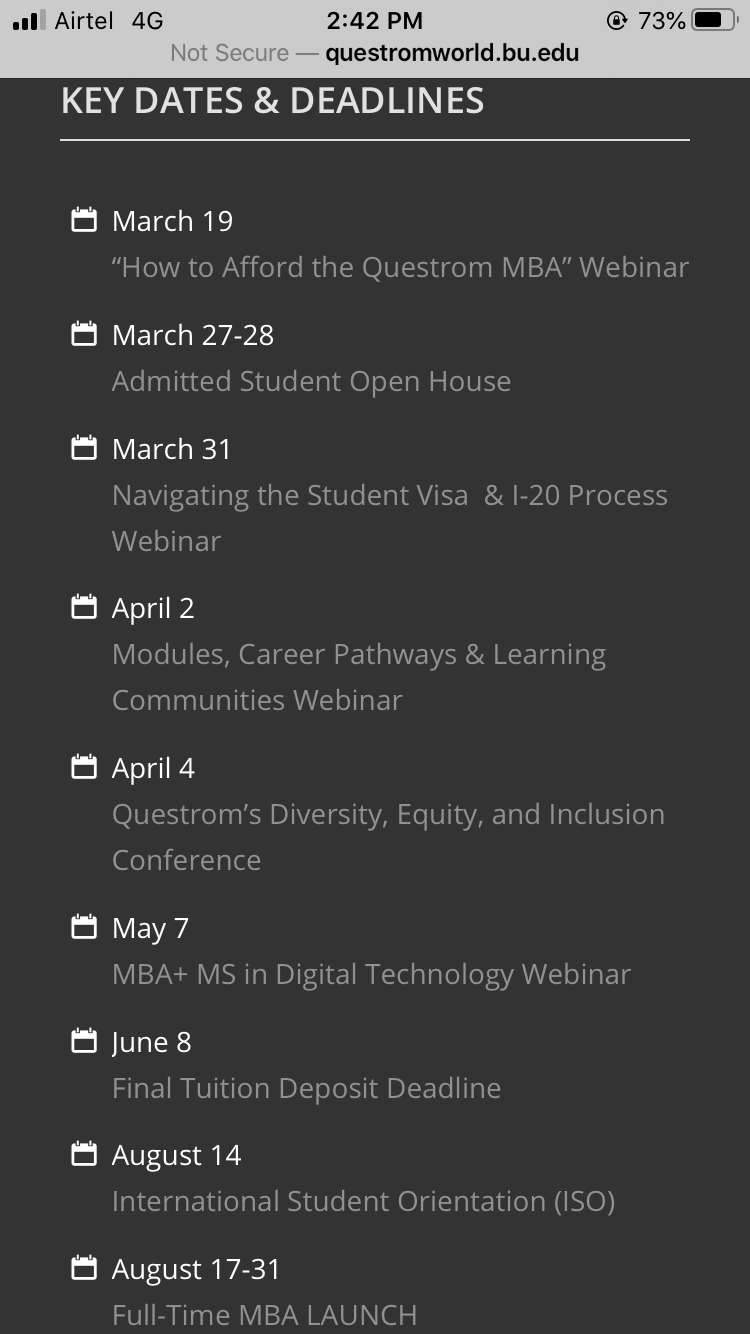750x1334 pixels.
Task: Tap the calendar icon next to March 27-28
Action: pyautogui.click(x=84, y=334)
